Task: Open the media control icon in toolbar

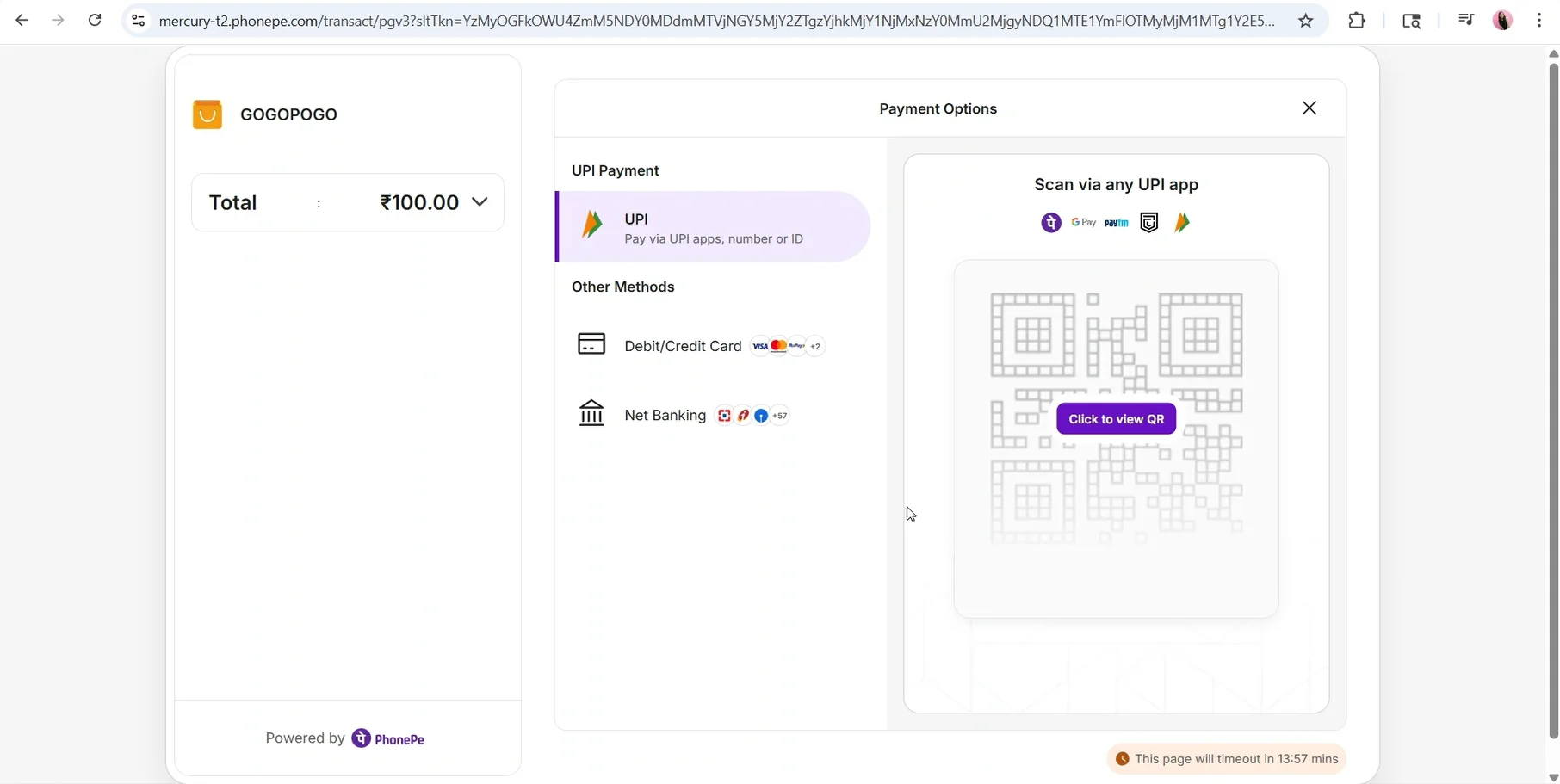Action: click(1466, 20)
